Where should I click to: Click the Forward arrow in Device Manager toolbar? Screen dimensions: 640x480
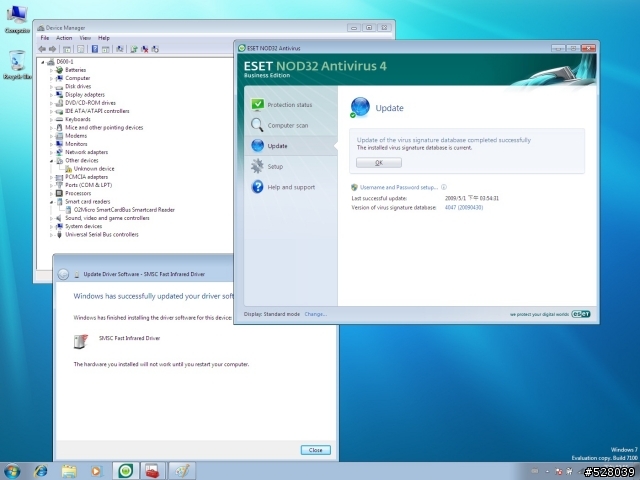(52, 49)
